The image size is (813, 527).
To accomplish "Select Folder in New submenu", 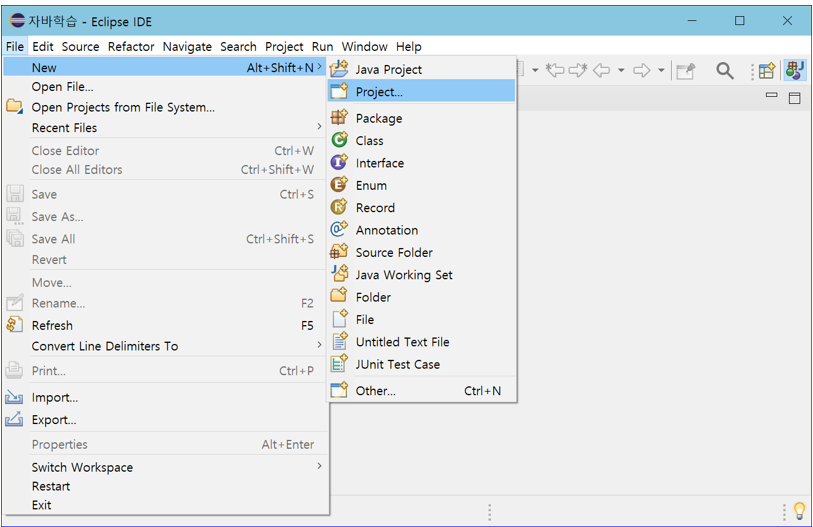I will coord(422,297).
